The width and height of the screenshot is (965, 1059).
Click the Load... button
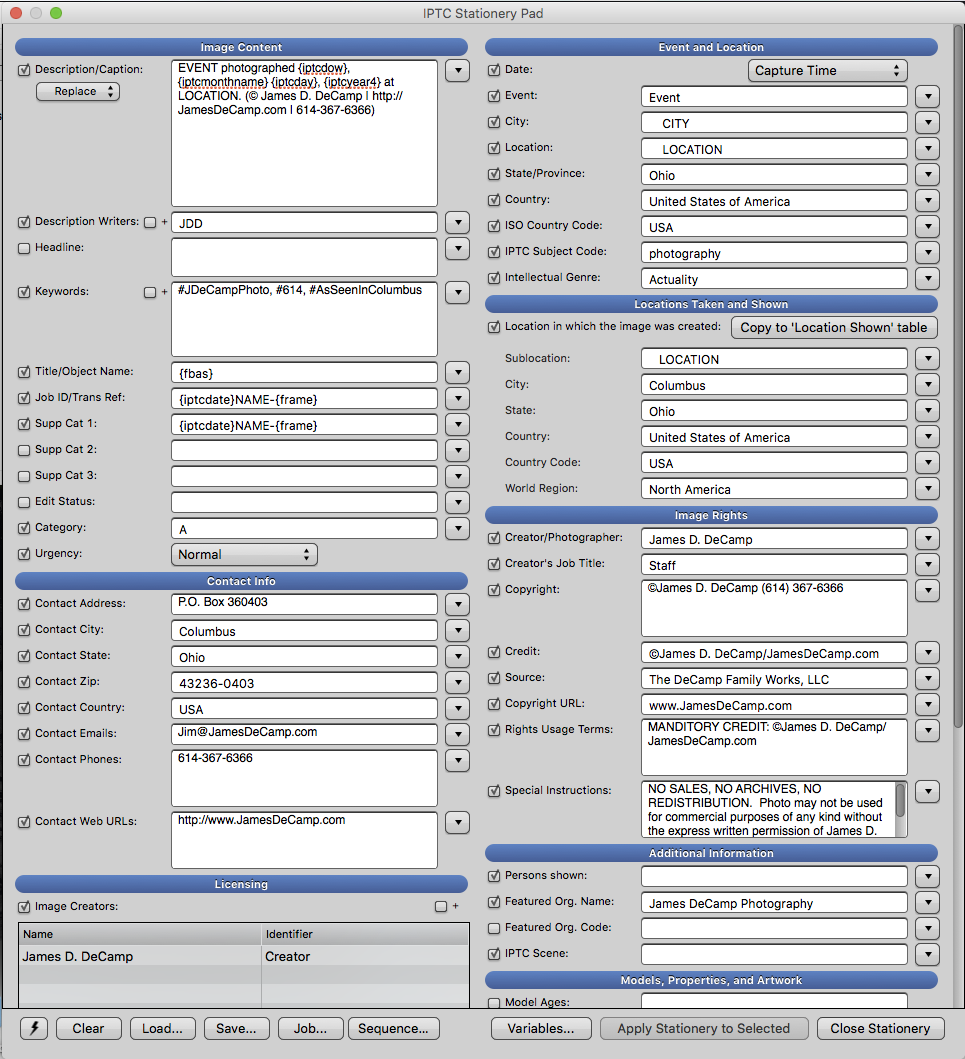pos(162,1028)
